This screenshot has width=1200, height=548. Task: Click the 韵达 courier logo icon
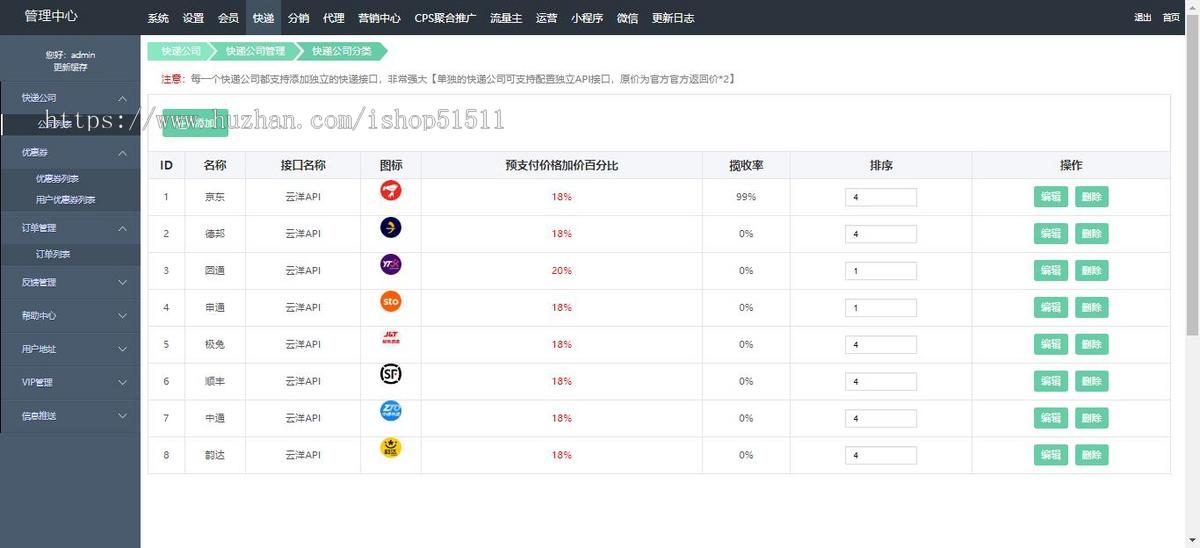(391, 449)
